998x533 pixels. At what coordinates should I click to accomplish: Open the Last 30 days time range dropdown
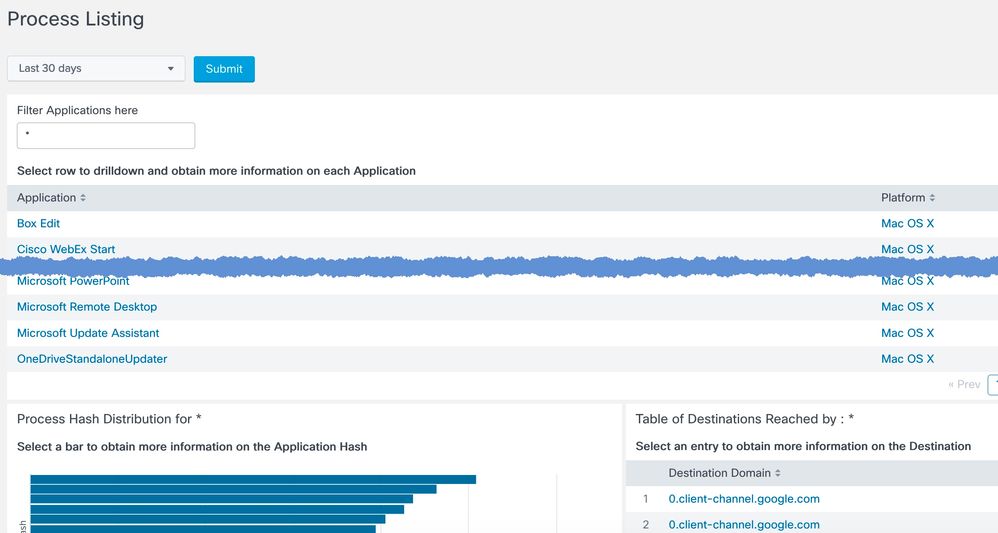[x=96, y=69]
